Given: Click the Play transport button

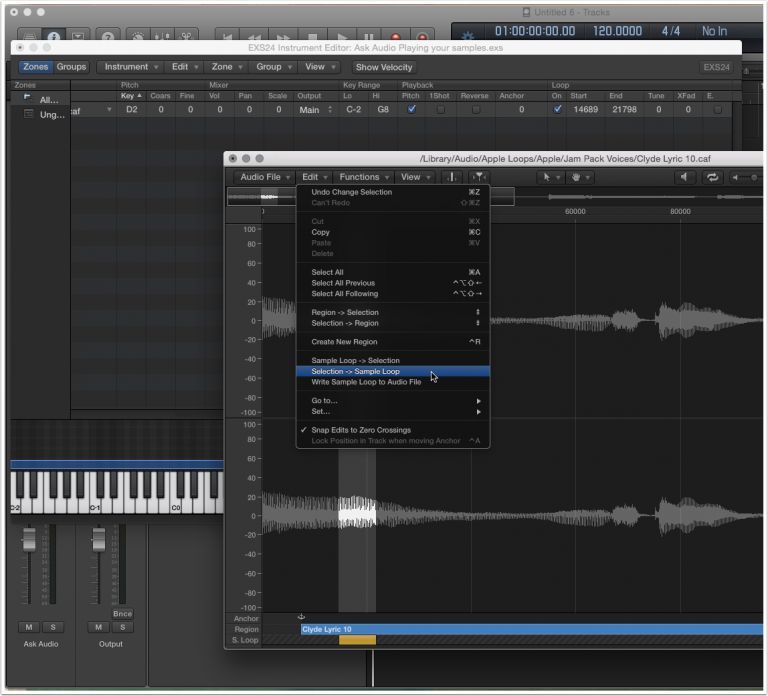Looking at the screenshot, I should [x=342, y=36].
